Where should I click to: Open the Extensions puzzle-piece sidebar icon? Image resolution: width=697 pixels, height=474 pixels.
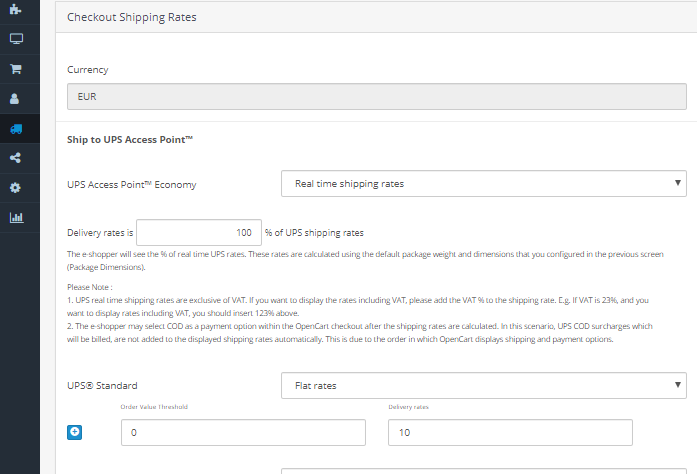pyautogui.click(x=16, y=9)
